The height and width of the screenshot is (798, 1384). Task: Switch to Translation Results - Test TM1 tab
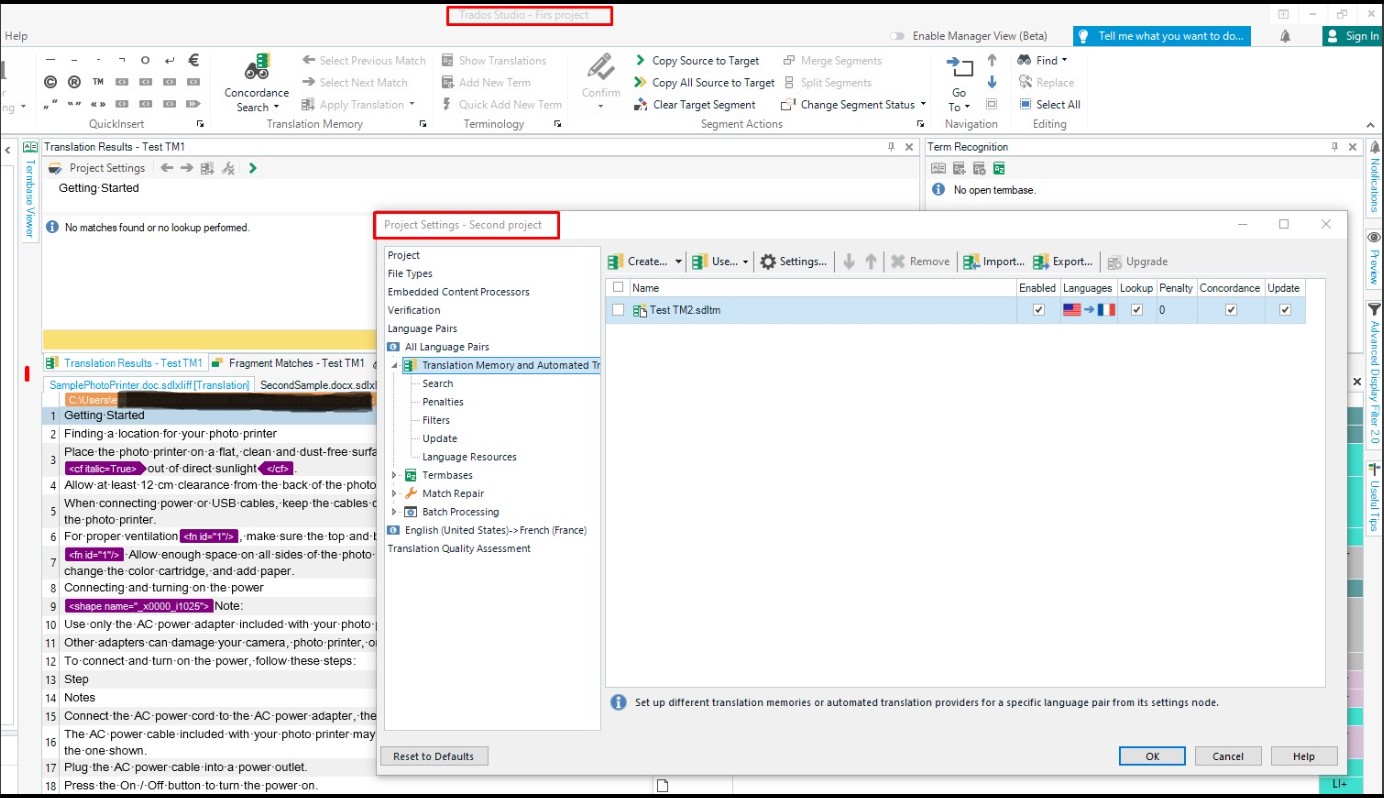125,363
